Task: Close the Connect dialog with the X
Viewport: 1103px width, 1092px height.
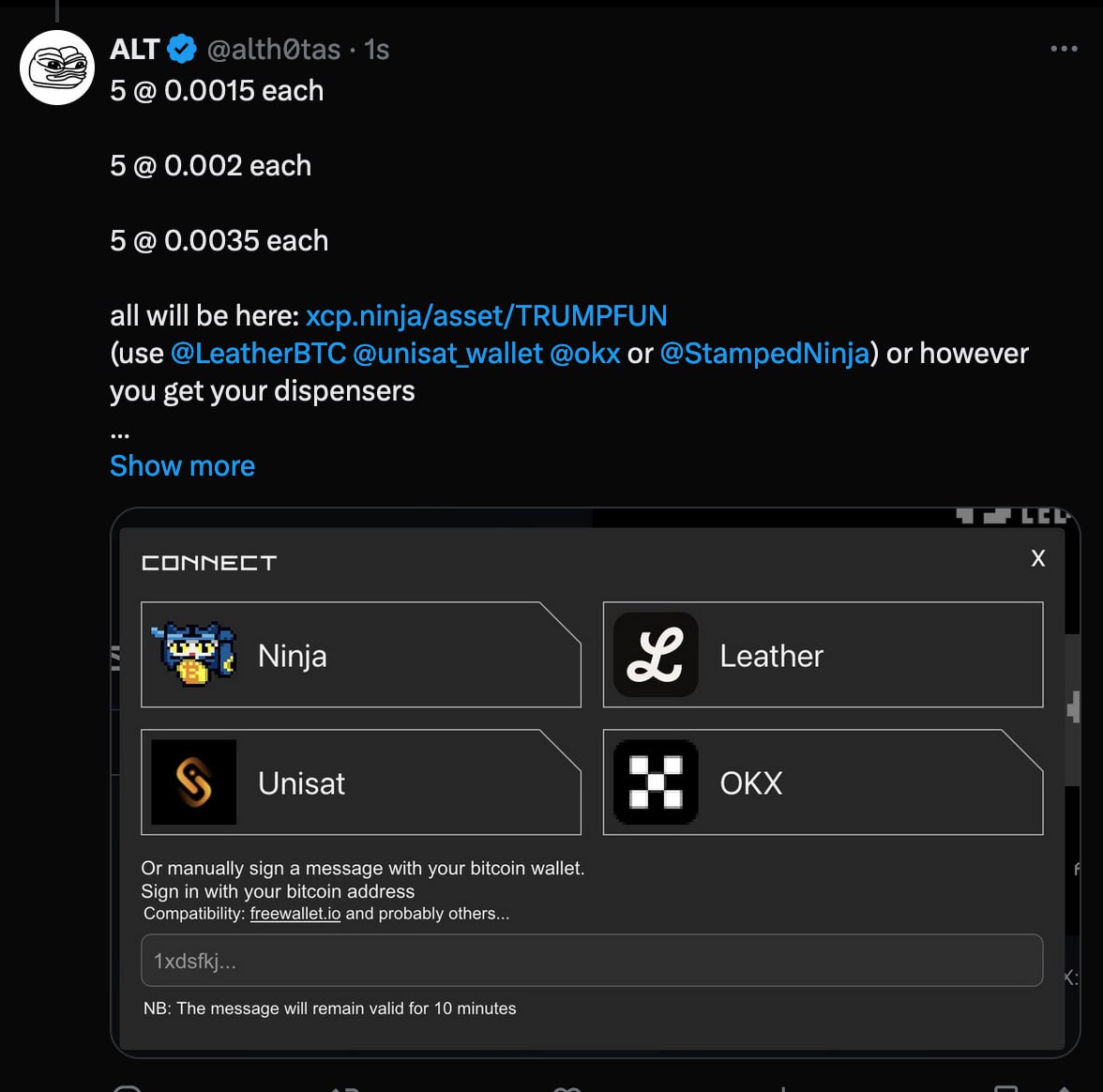Action: click(x=1038, y=558)
